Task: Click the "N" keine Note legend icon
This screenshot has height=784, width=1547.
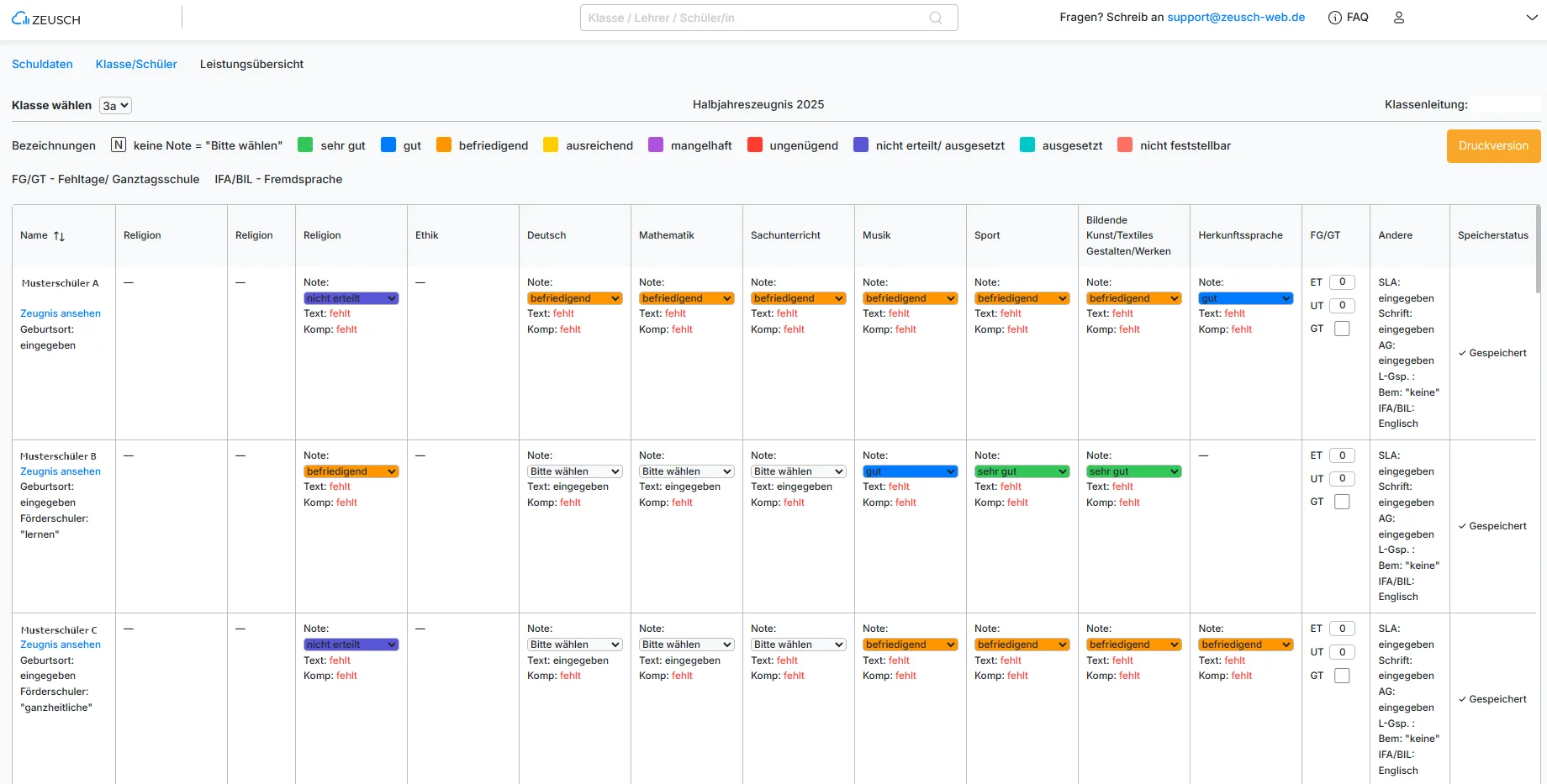Action: coord(119,145)
